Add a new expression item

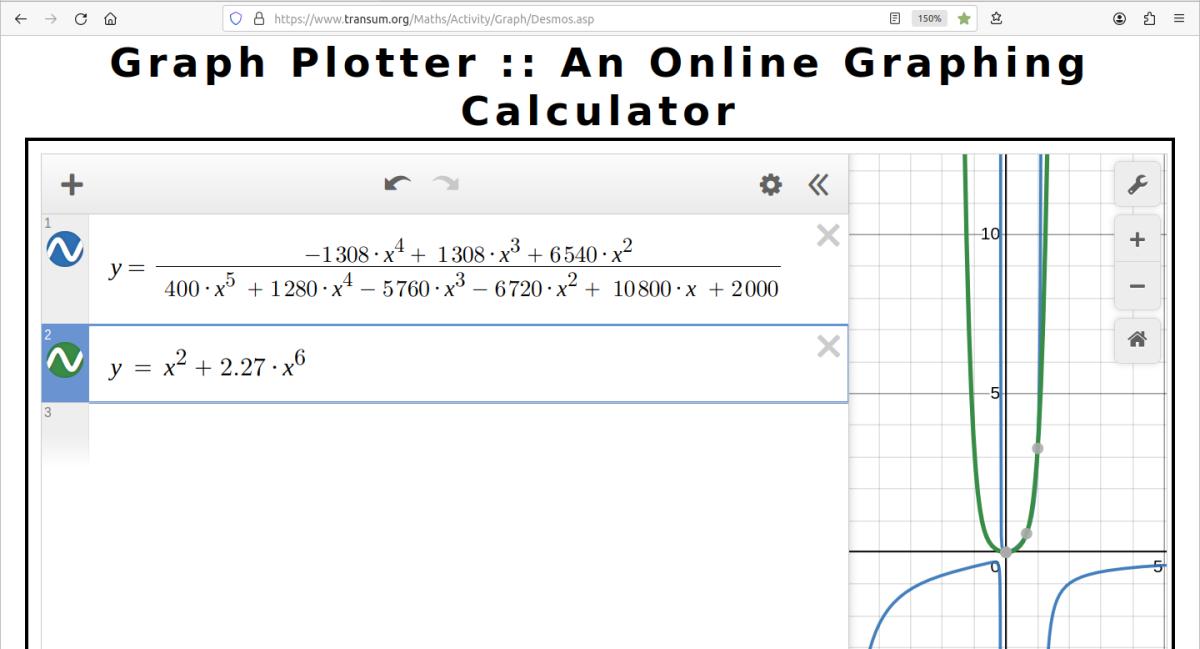point(72,184)
